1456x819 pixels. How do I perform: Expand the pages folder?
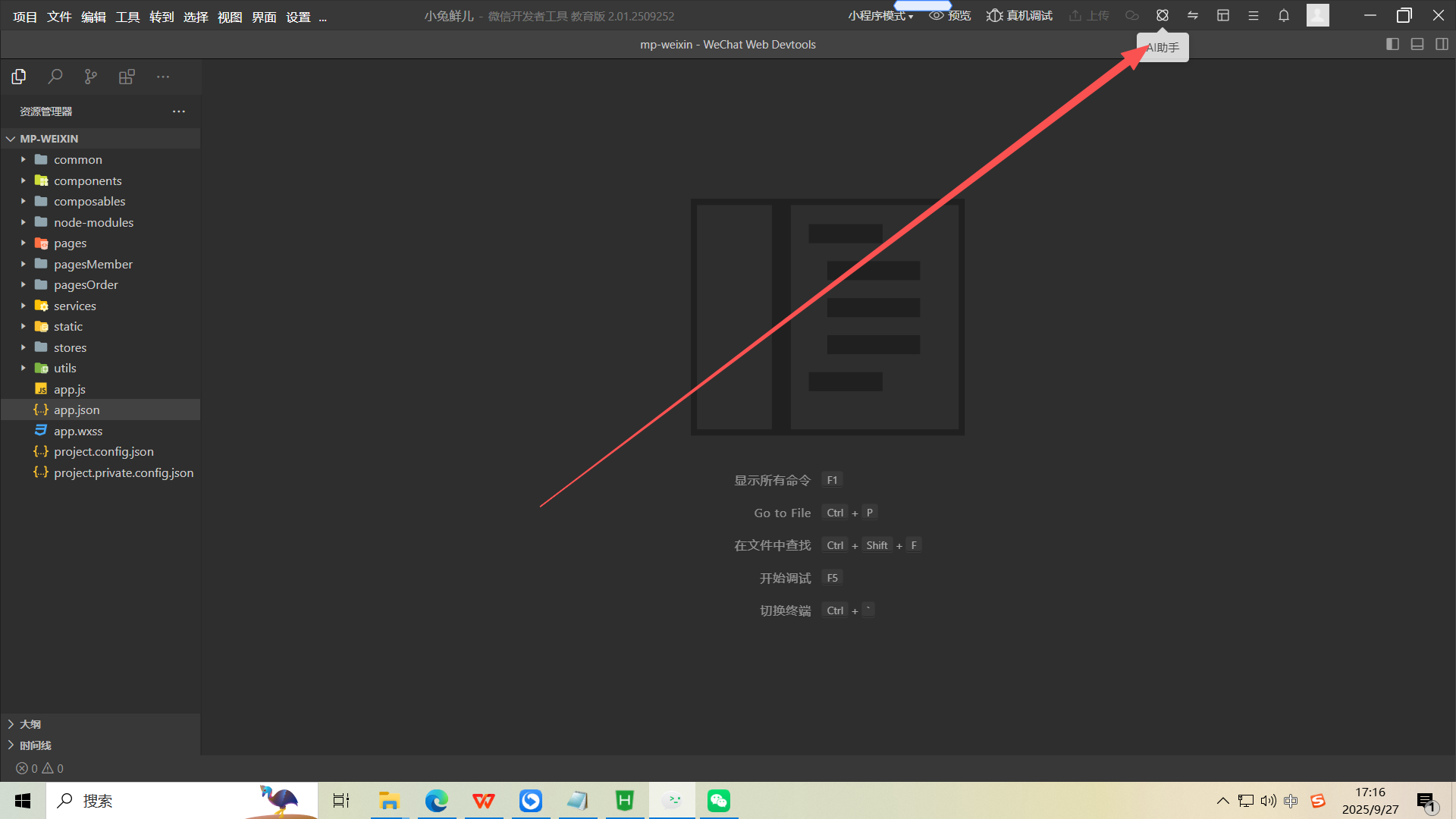pos(70,243)
